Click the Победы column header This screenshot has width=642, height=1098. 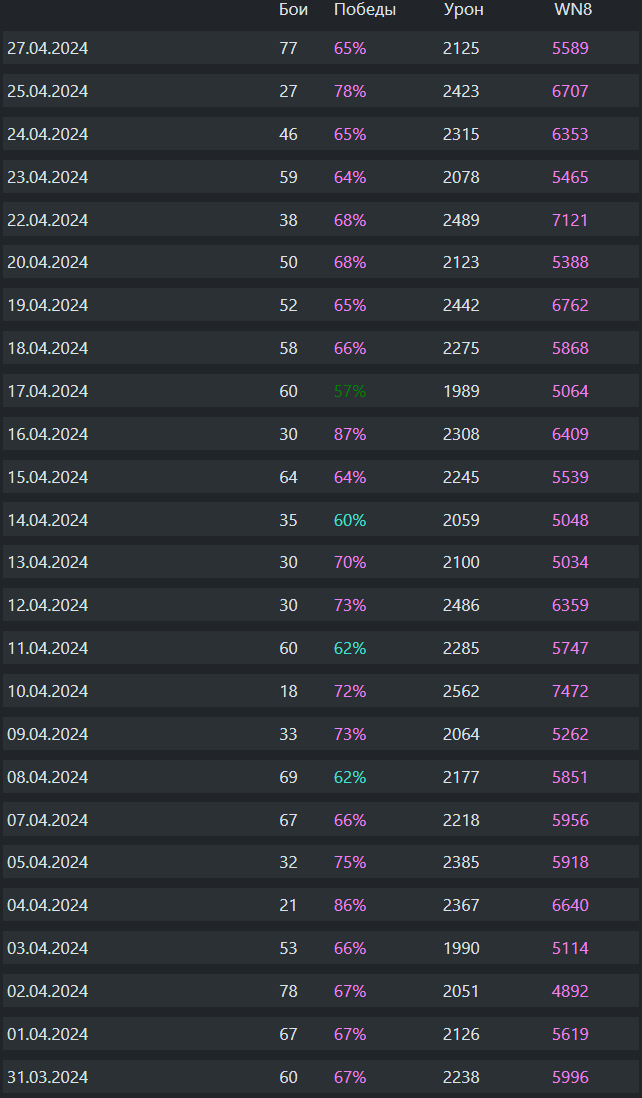(x=364, y=10)
